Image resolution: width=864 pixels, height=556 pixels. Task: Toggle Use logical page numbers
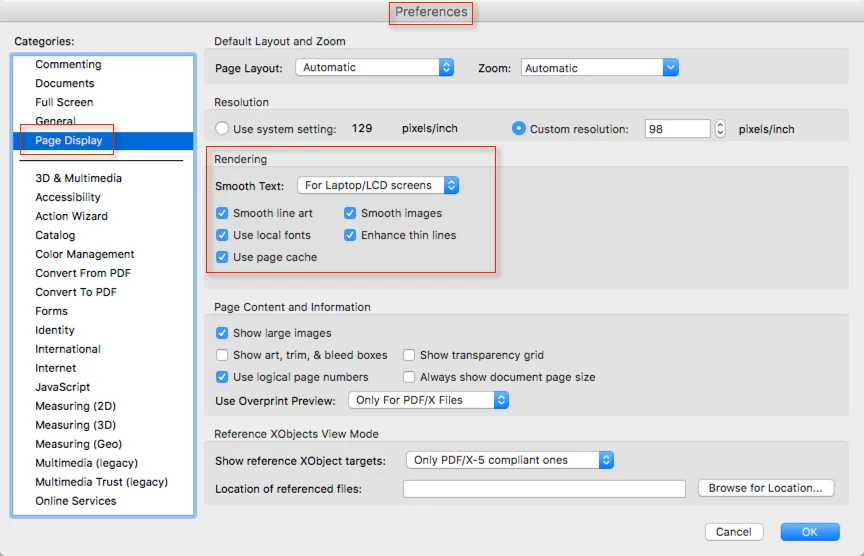pyautogui.click(x=222, y=377)
